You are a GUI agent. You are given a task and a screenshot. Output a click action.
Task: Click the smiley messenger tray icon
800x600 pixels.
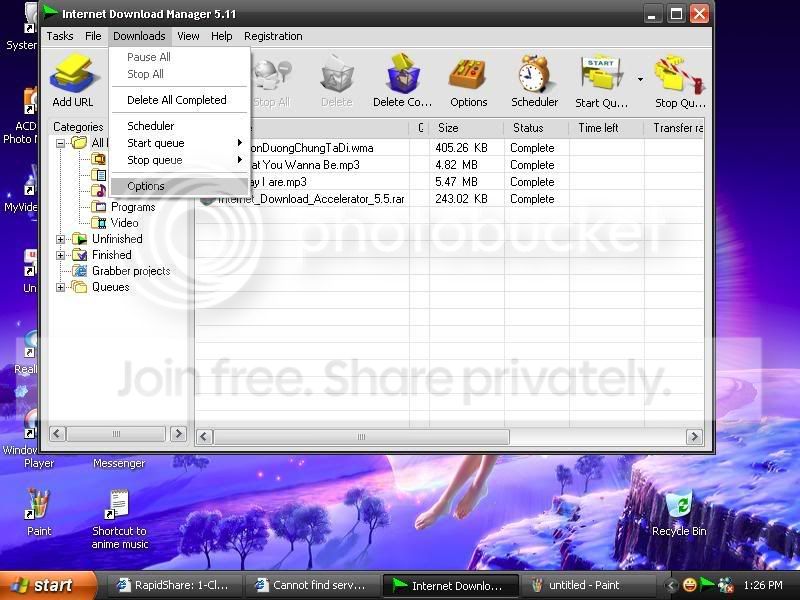(690, 585)
